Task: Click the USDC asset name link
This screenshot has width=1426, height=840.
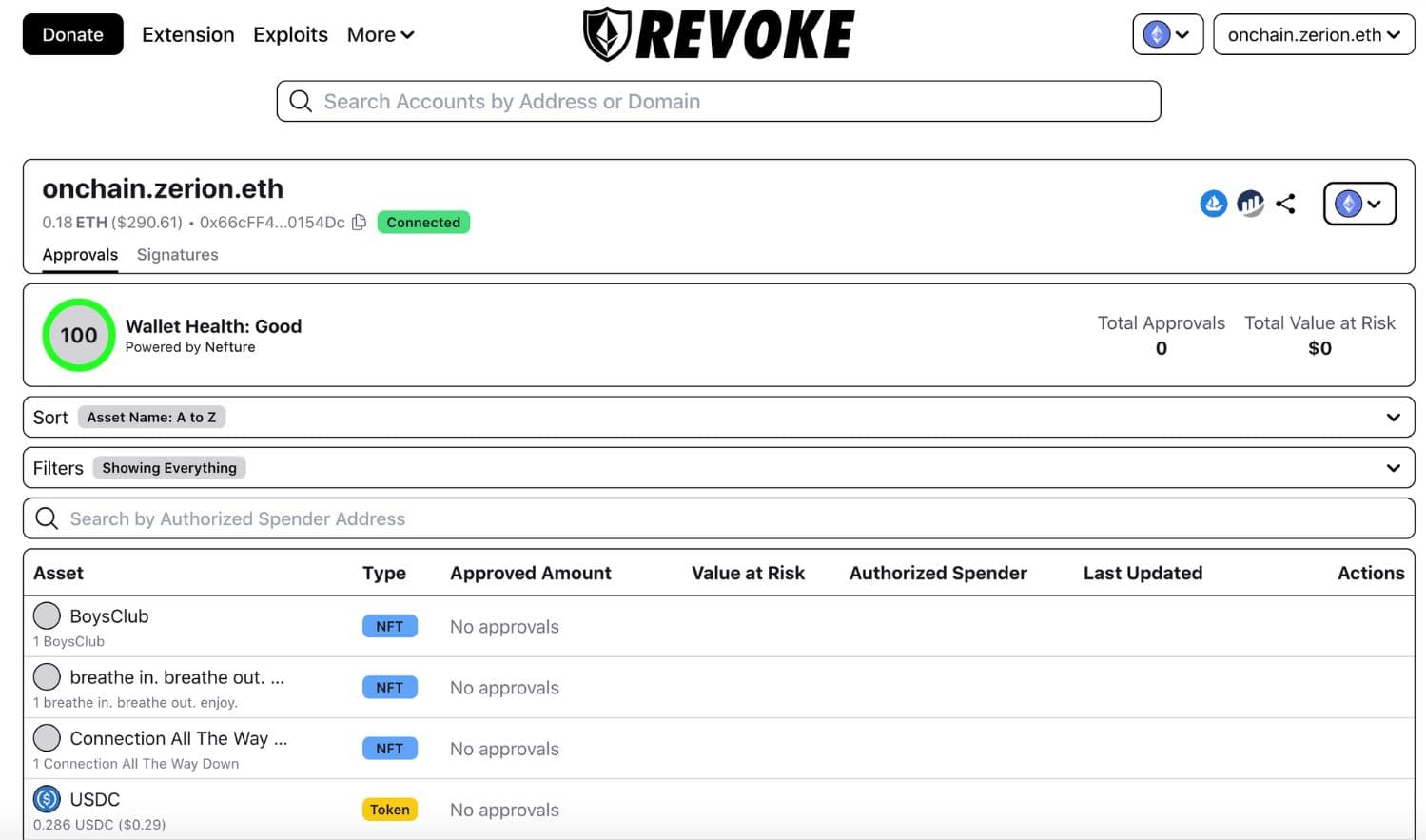Action: tap(95, 799)
